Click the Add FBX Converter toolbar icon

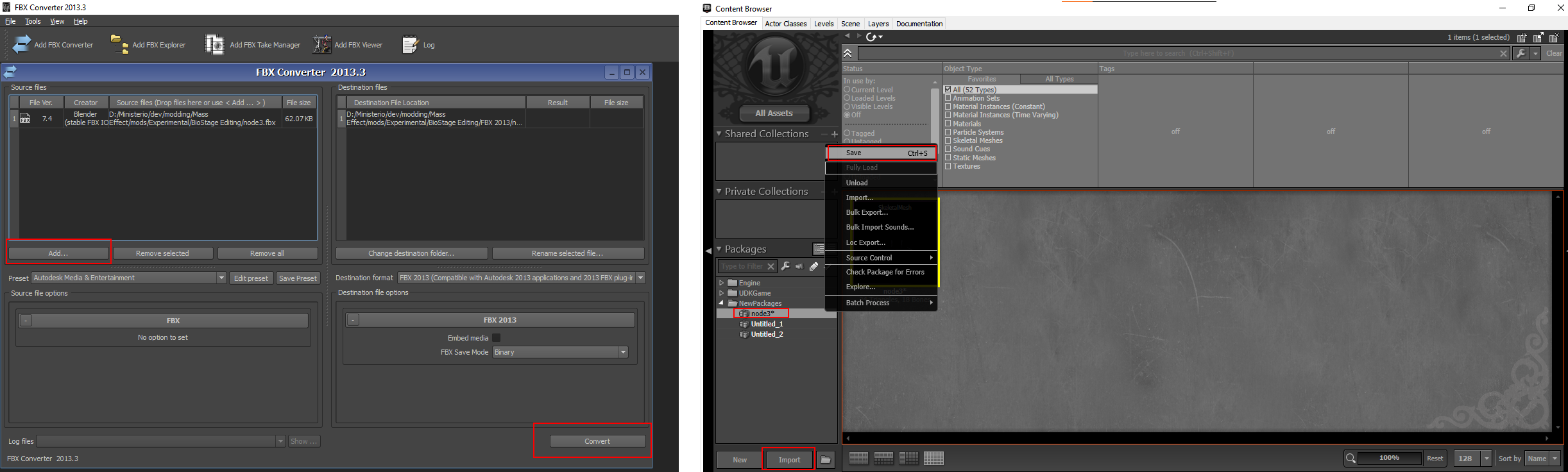pos(22,44)
